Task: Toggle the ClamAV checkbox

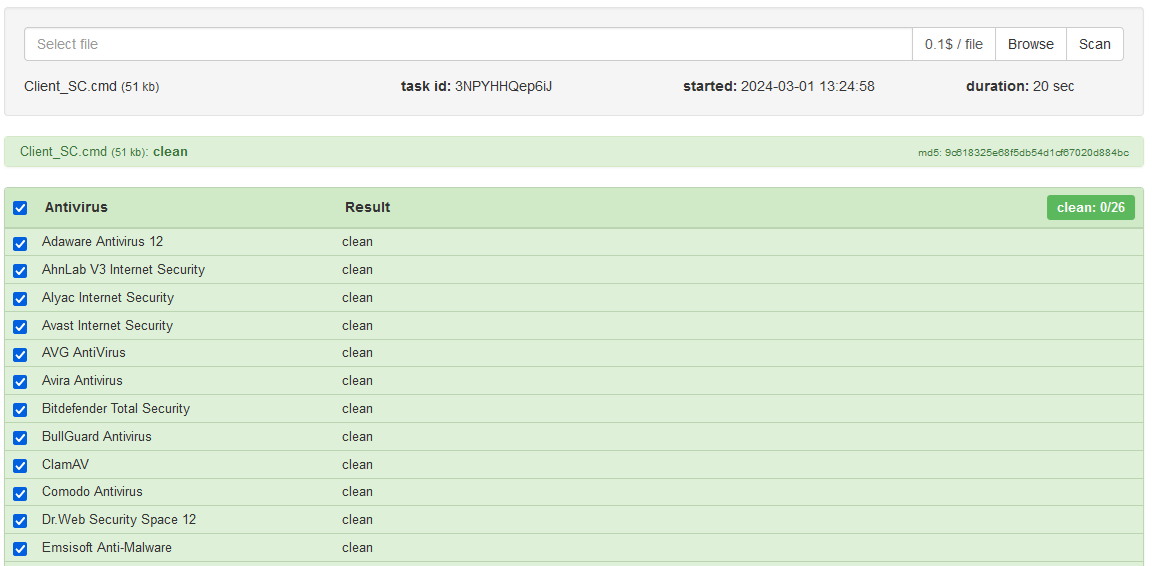Action: (x=20, y=466)
